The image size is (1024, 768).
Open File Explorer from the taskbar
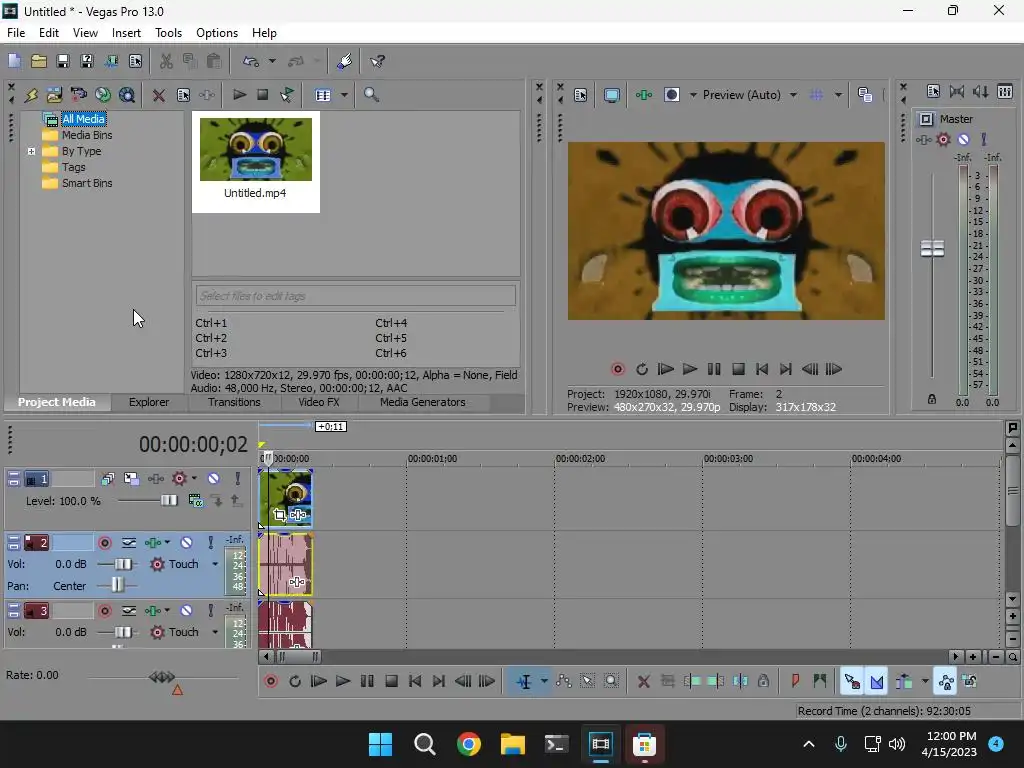pyautogui.click(x=513, y=744)
